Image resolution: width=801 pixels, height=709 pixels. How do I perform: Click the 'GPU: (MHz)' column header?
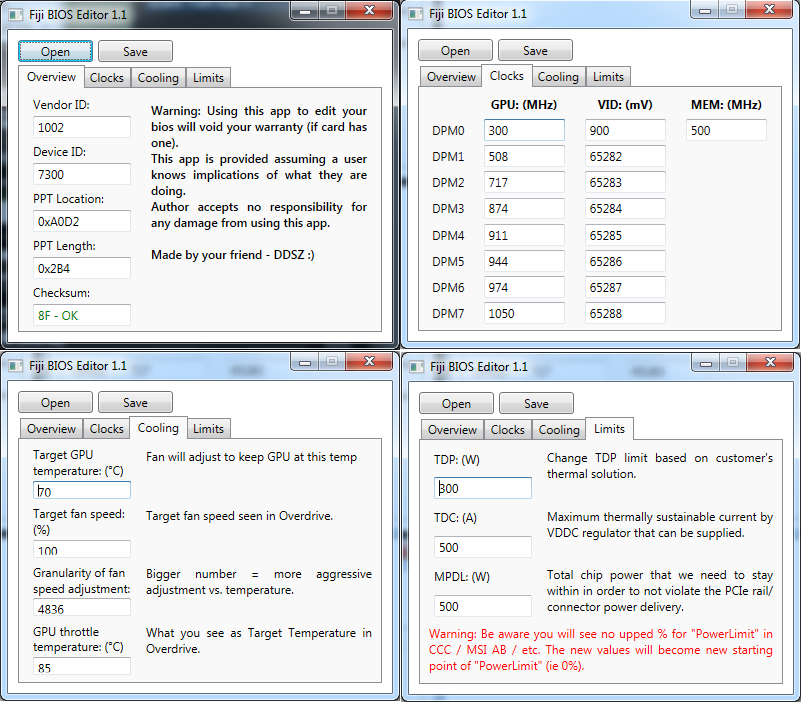(x=524, y=105)
